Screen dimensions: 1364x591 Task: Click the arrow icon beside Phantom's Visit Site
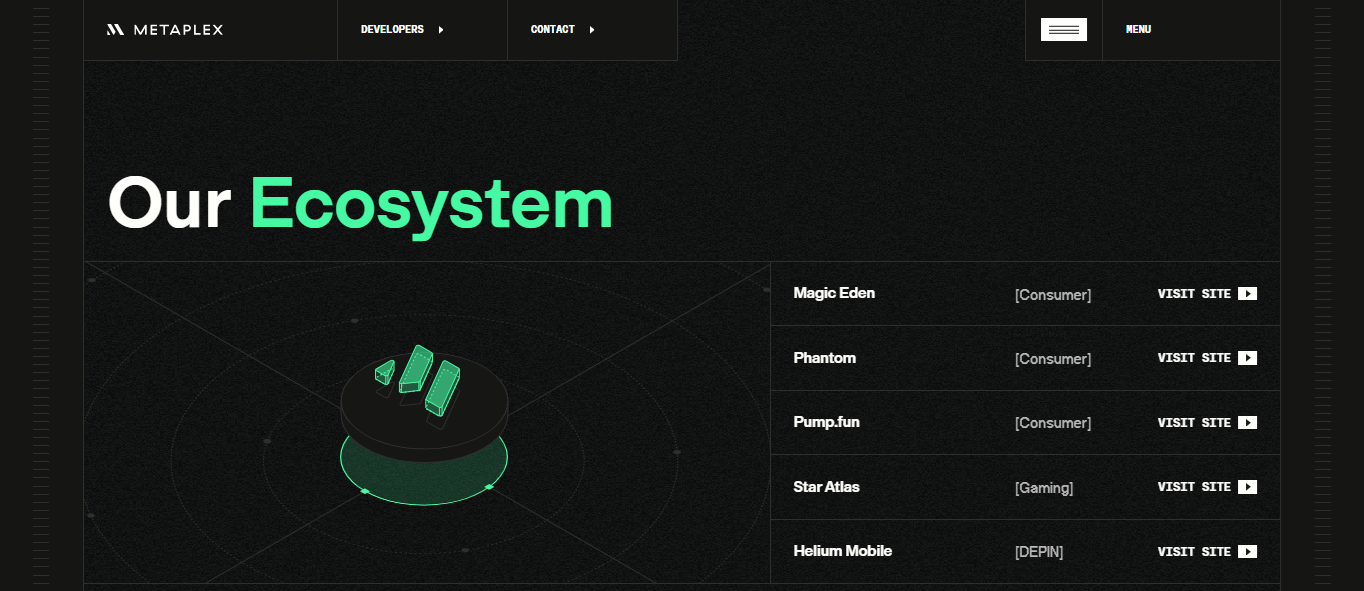[x=1247, y=358]
